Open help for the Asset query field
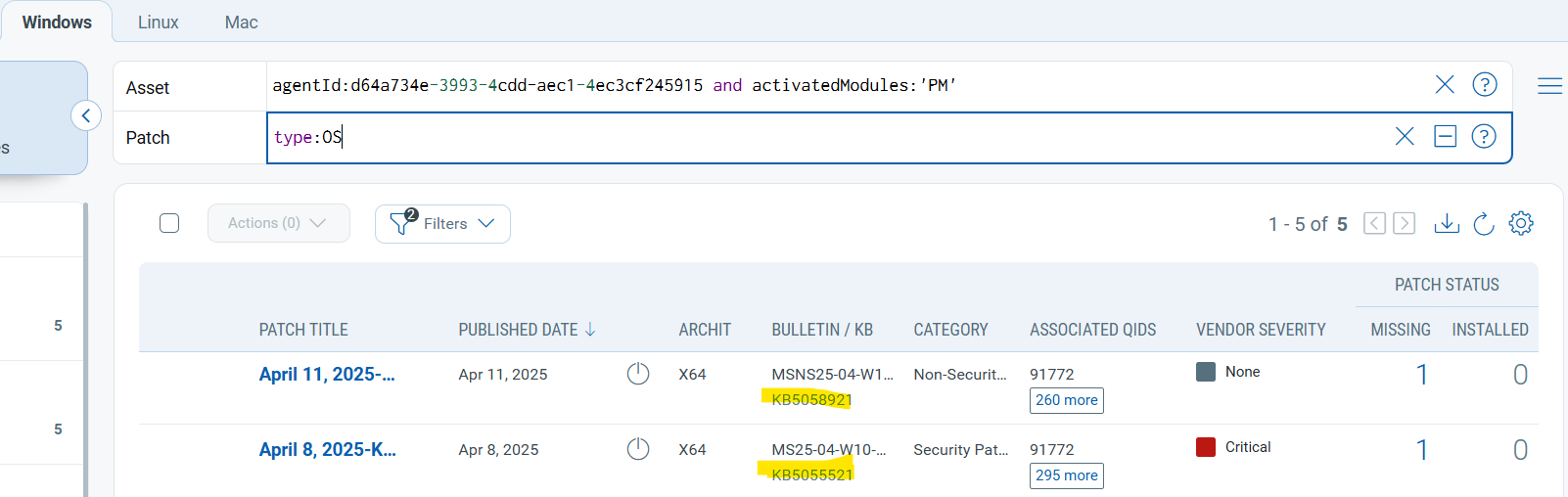 (1484, 85)
